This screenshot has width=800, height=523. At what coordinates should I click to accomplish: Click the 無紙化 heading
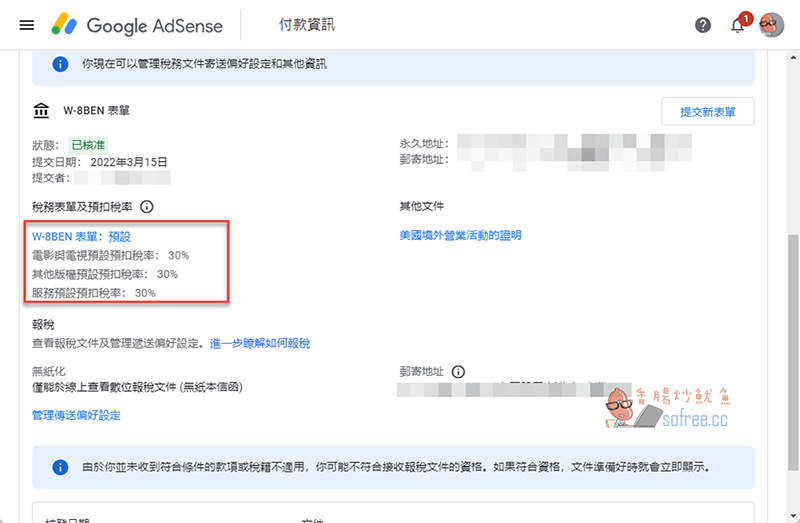(x=49, y=371)
